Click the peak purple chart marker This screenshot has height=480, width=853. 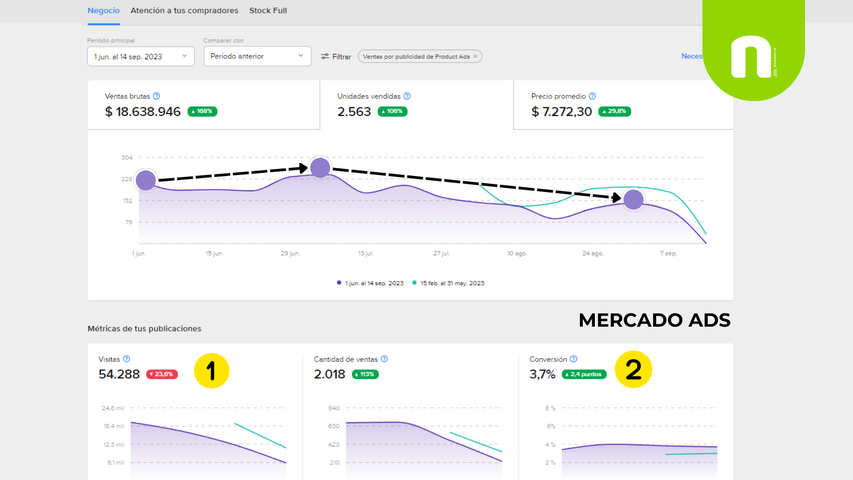tap(320, 167)
